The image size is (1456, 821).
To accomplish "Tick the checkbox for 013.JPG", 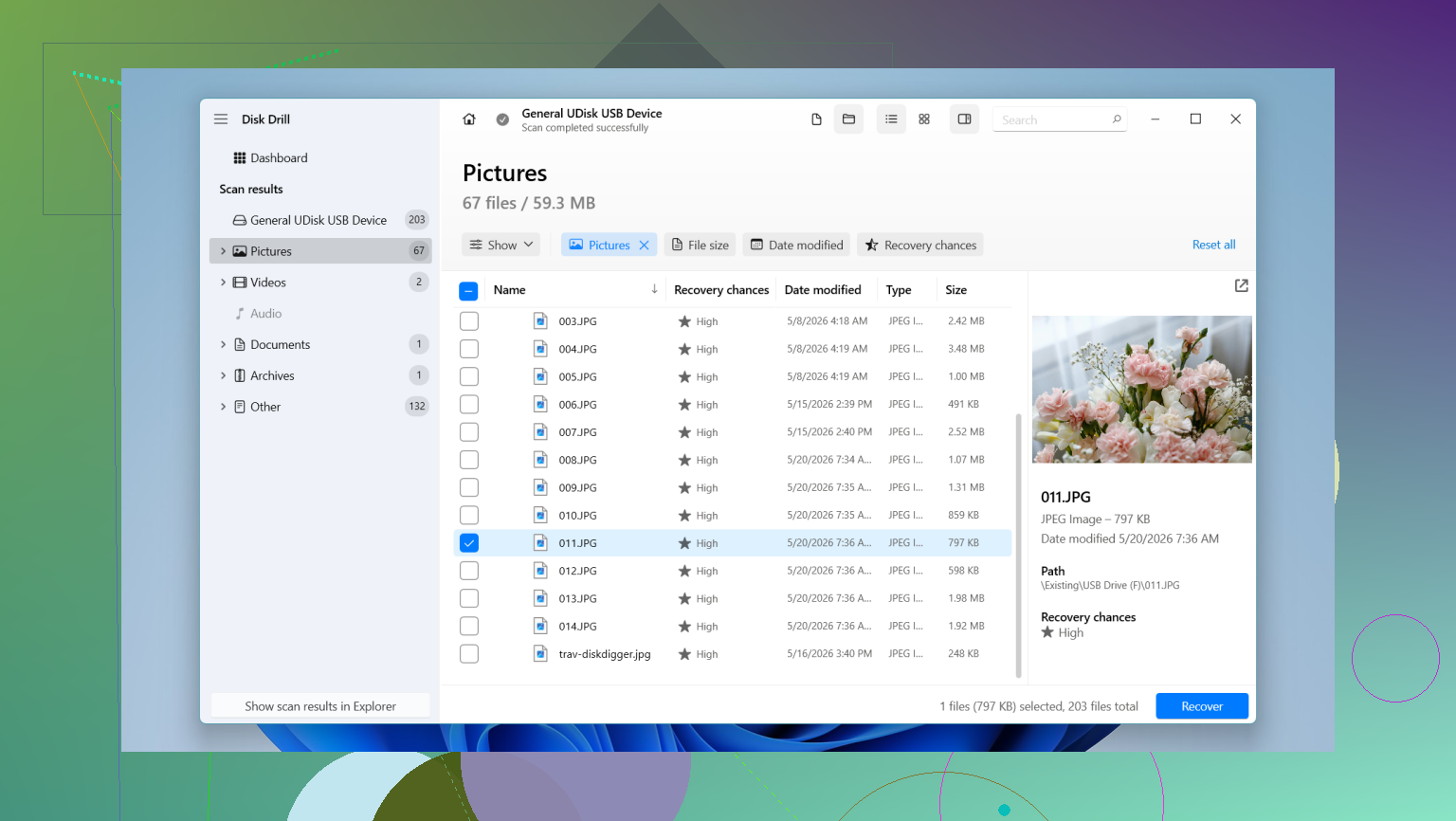I will (469, 598).
